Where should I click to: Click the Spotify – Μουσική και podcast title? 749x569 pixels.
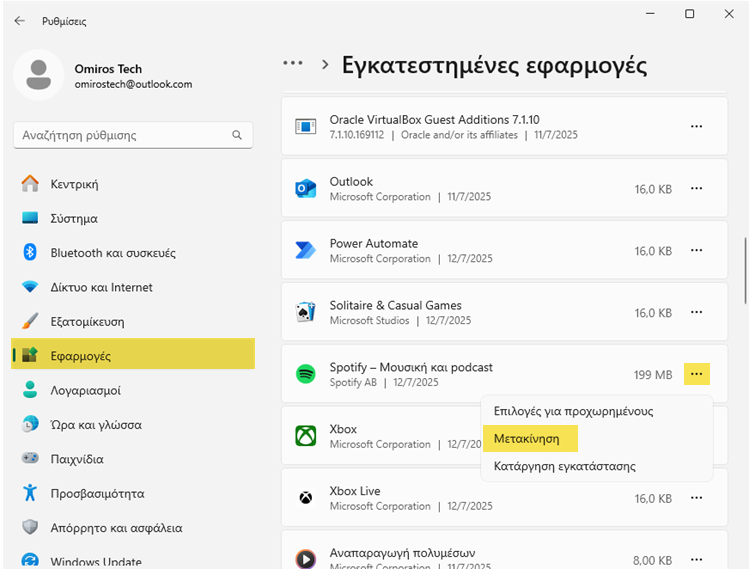pos(411,367)
